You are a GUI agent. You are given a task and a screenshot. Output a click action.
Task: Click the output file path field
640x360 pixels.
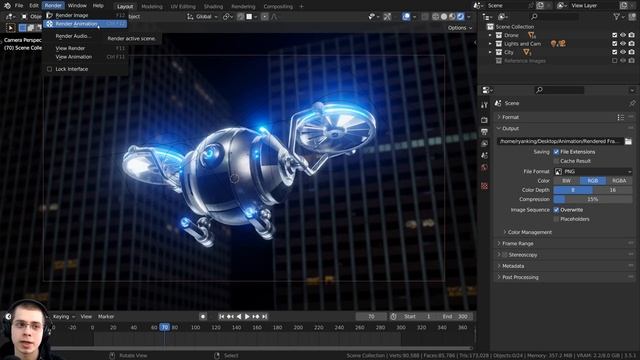pos(560,141)
